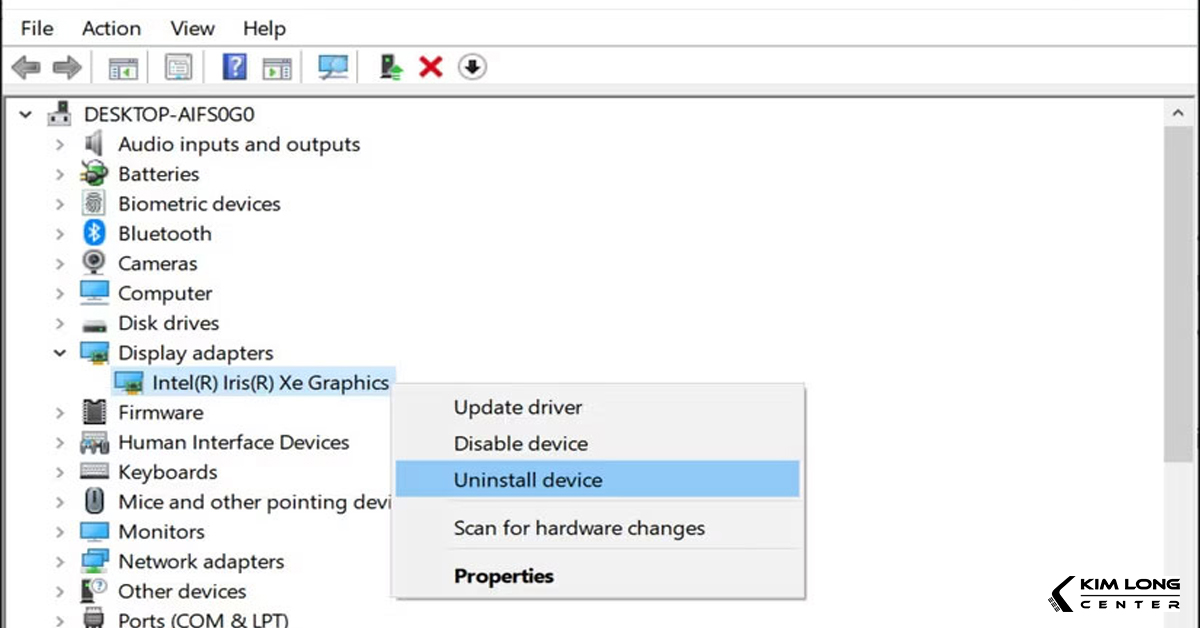Click the Back navigation arrow

[x=26, y=66]
